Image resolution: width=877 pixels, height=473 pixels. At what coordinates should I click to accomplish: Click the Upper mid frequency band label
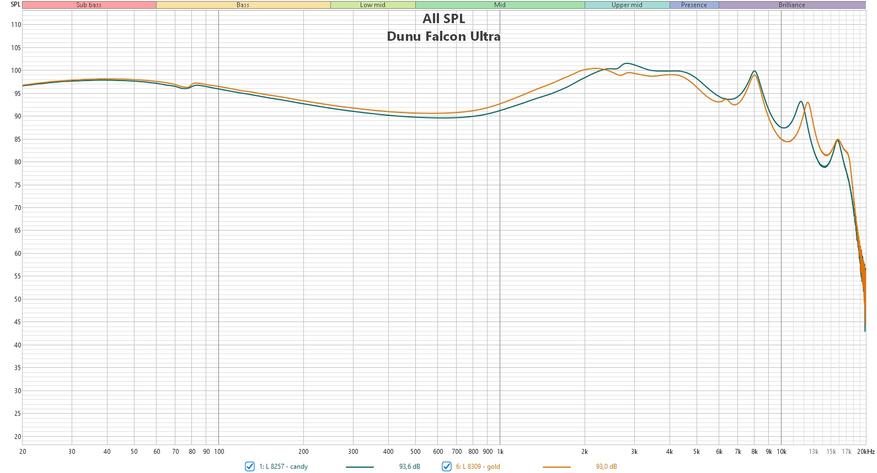pos(626,5)
